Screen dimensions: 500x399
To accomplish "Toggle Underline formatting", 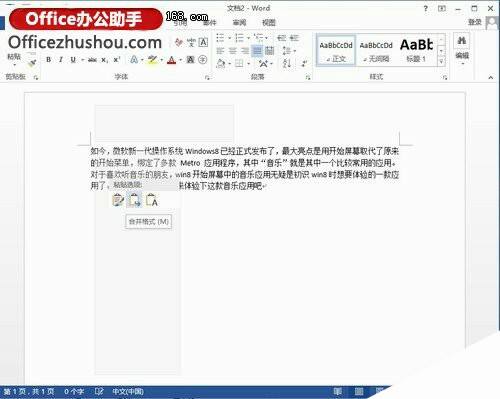I will [x=73, y=60].
